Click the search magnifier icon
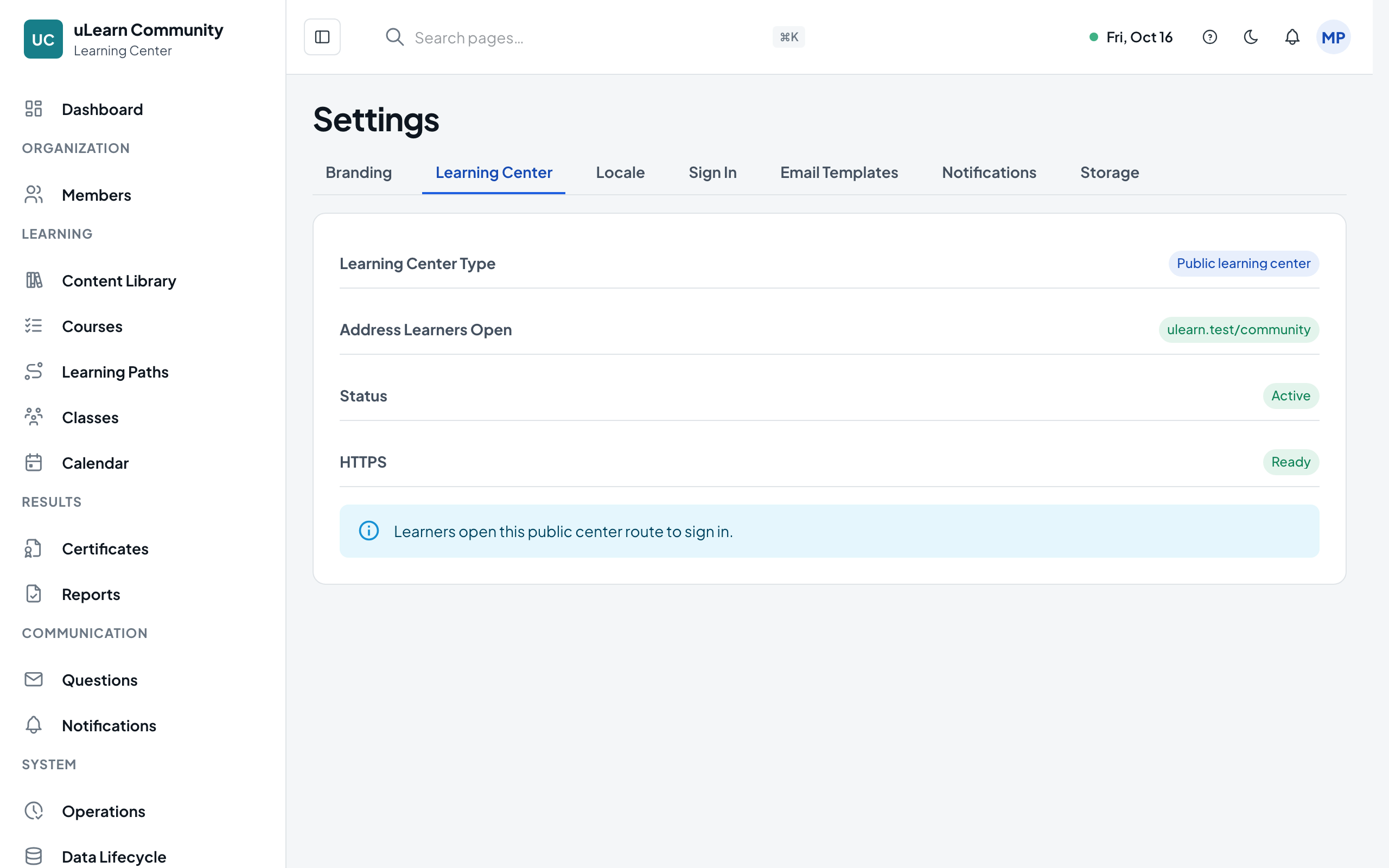 point(394,37)
